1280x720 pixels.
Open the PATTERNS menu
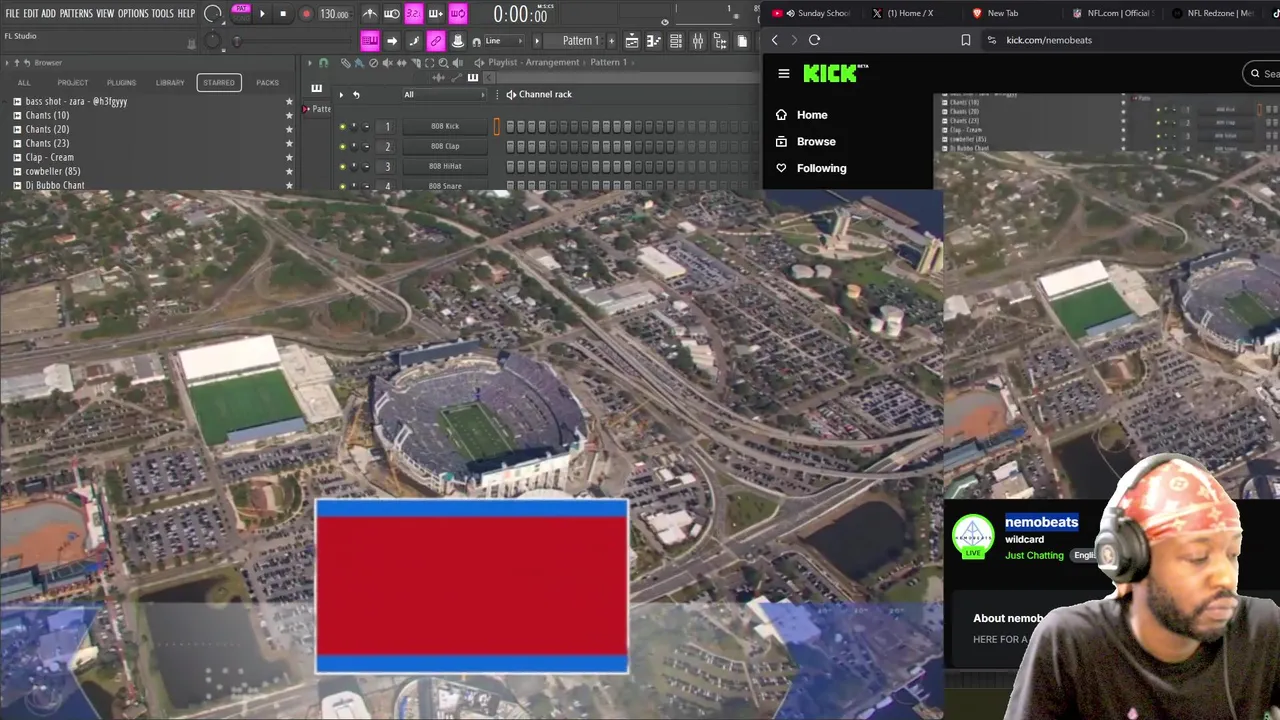coord(76,13)
